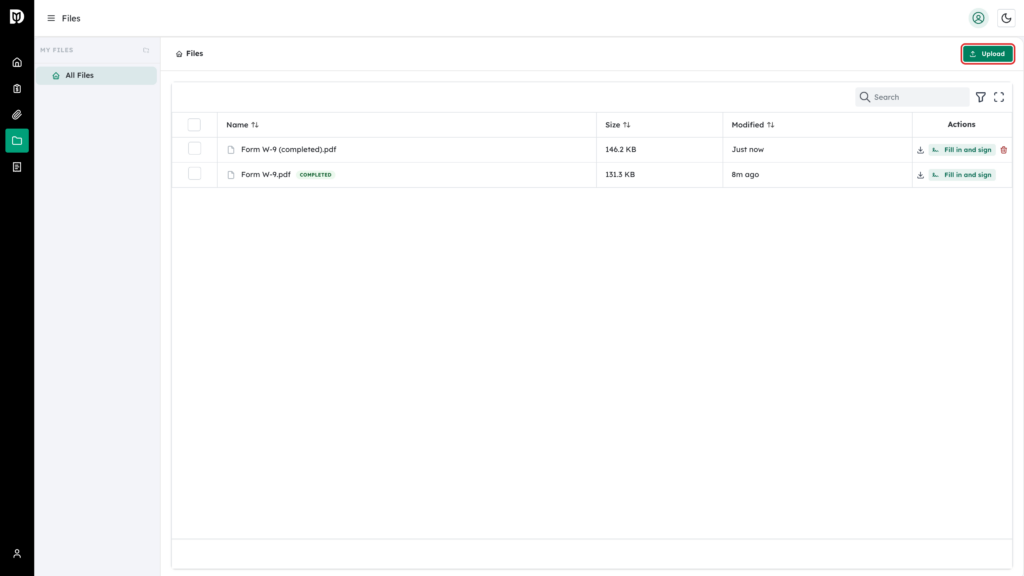Delete Form W-9 (completed).pdf using the trash icon

[1004, 150]
